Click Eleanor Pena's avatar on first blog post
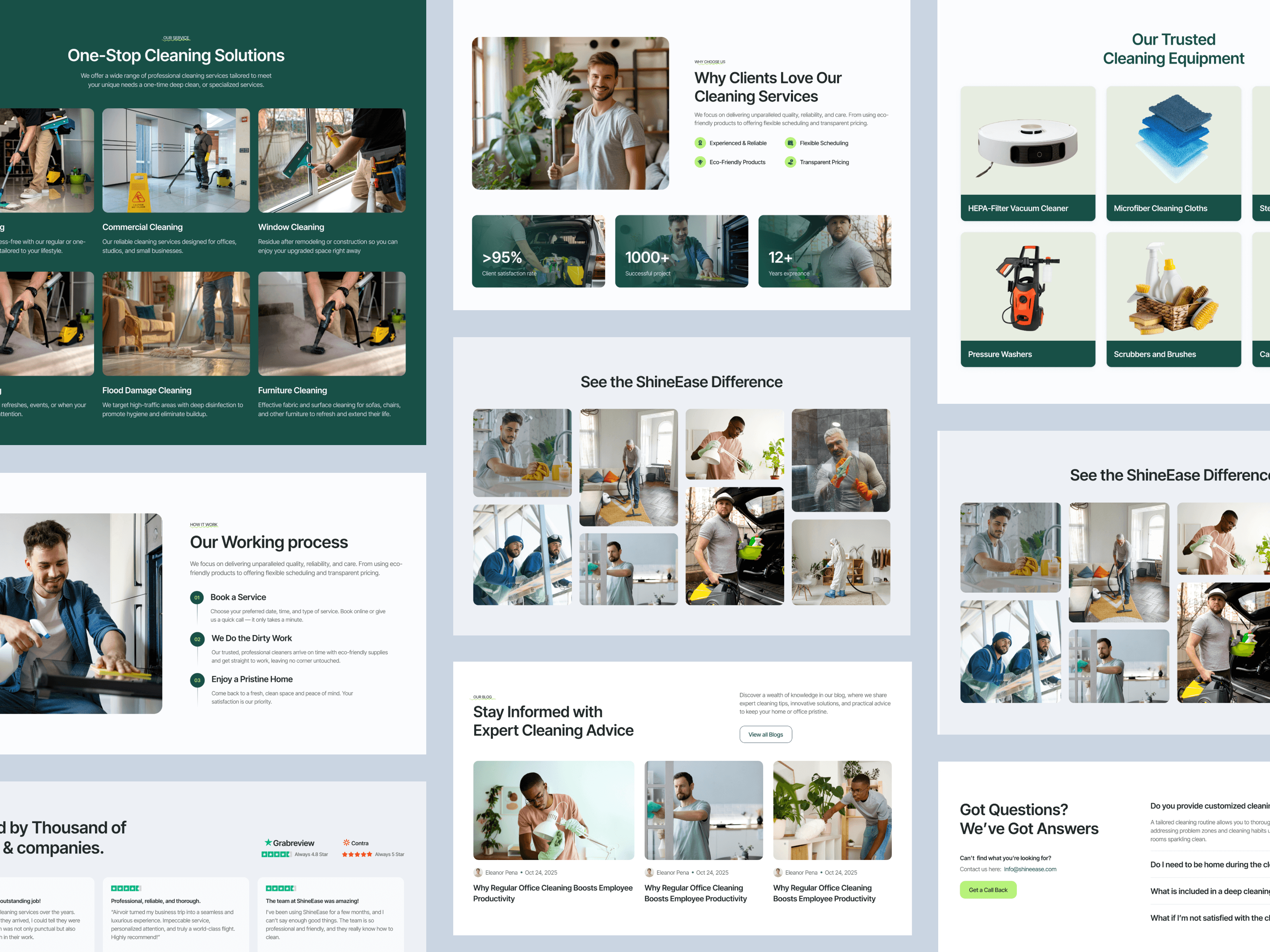The height and width of the screenshot is (952, 1270). (478, 872)
